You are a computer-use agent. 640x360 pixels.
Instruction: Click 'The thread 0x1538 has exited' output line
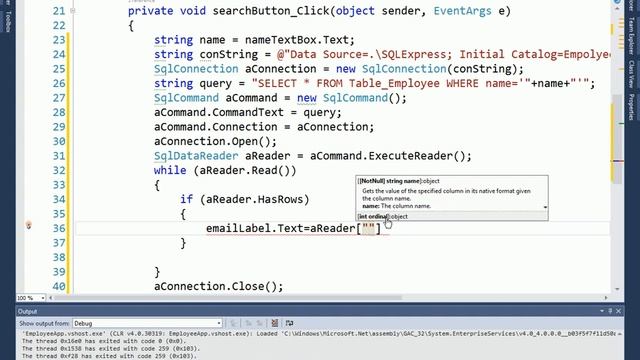[x=111, y=349]
